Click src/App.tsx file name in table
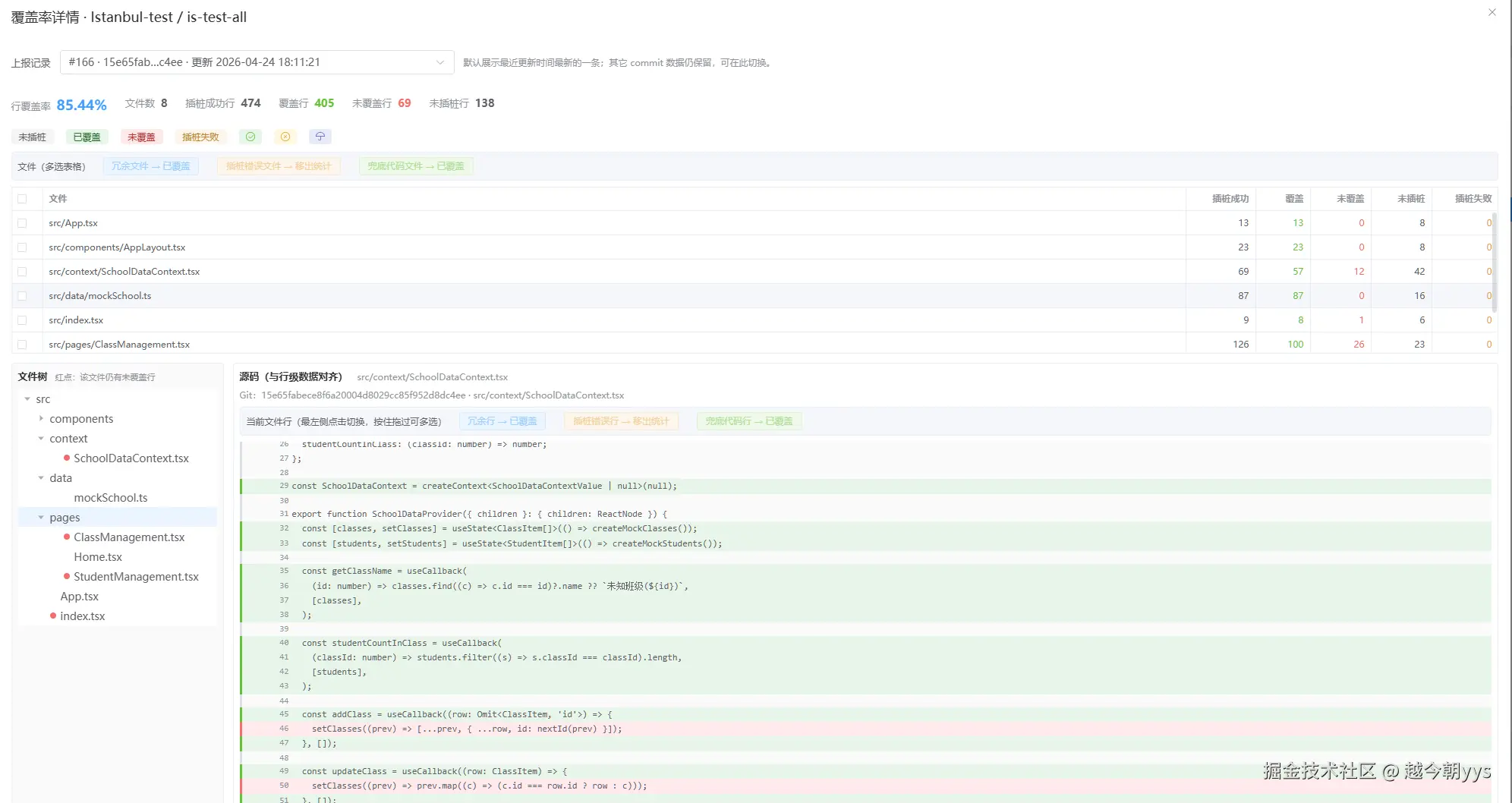Screen dimensions: 1512x803 tap(73, 223)
